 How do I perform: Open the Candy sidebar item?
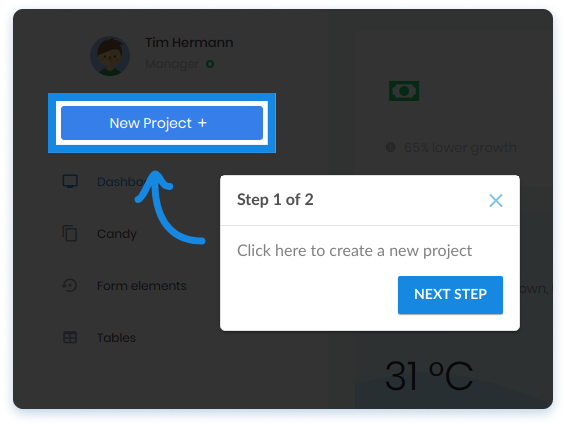(117, 234)
